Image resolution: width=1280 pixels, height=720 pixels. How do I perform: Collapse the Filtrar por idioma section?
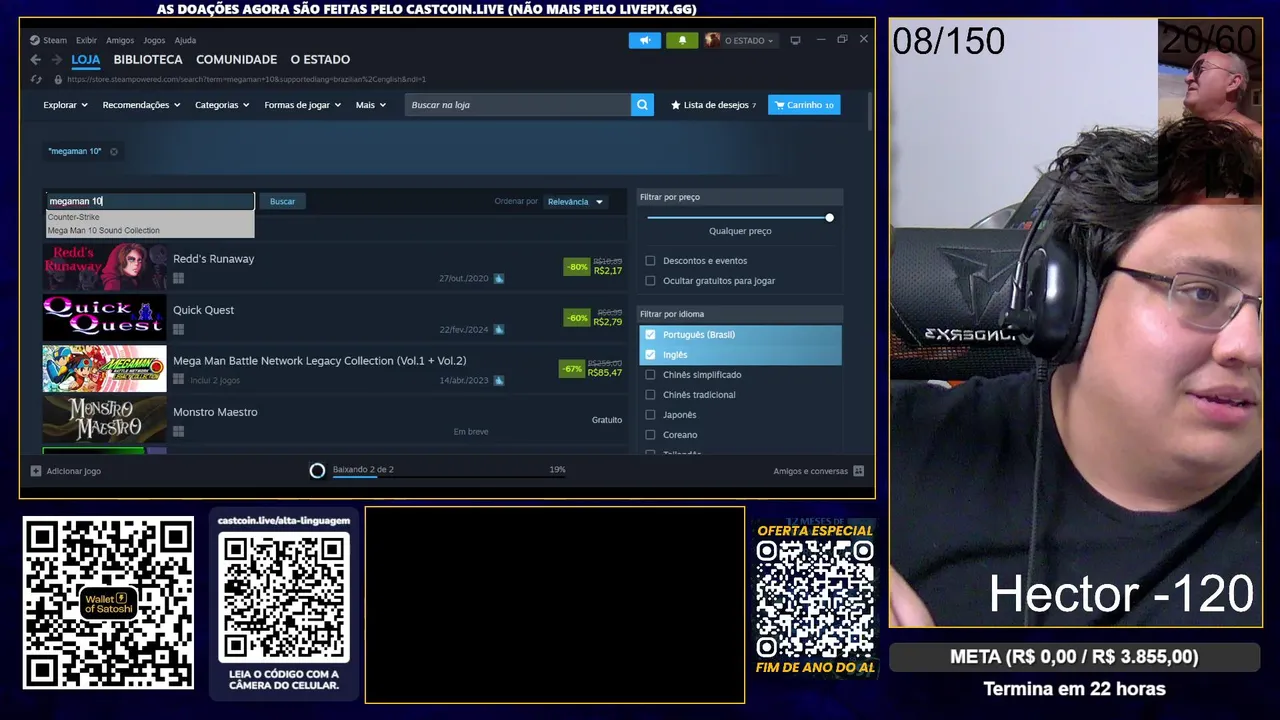click(x=740, y=314)
